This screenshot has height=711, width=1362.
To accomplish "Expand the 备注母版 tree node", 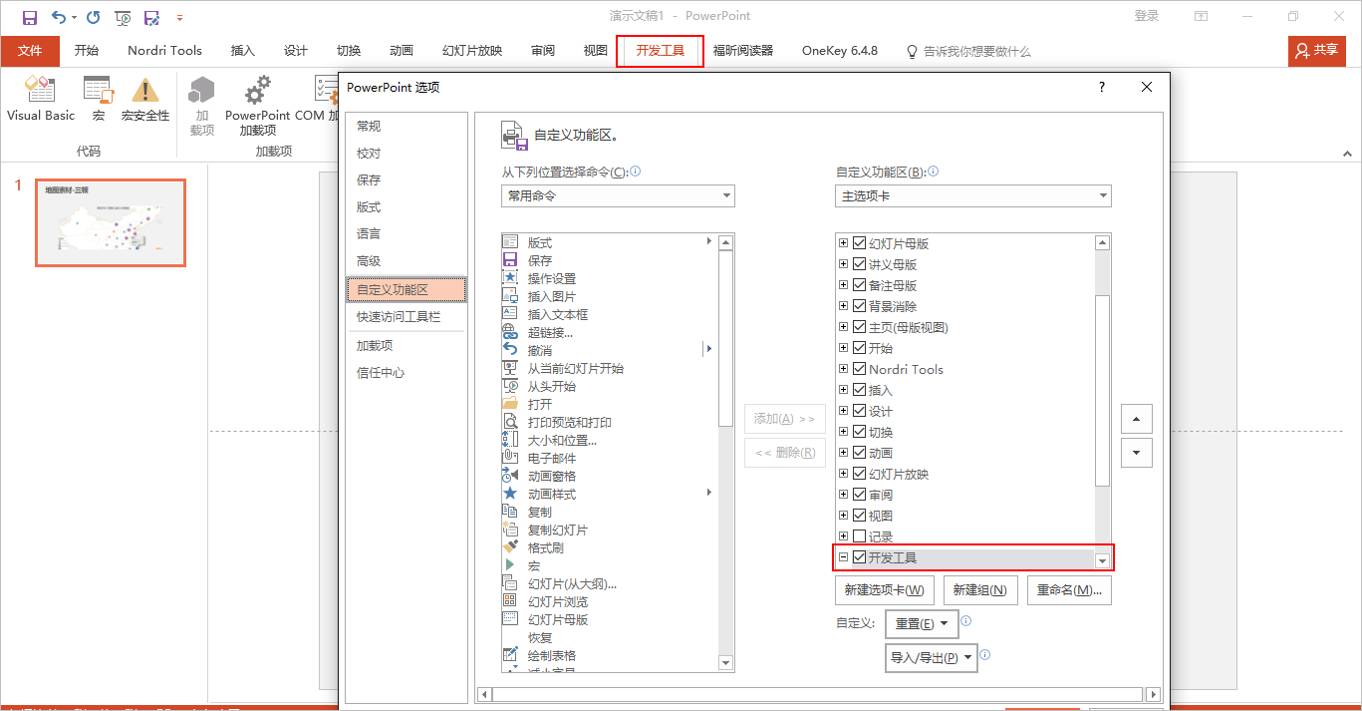I will coord(844,285).
